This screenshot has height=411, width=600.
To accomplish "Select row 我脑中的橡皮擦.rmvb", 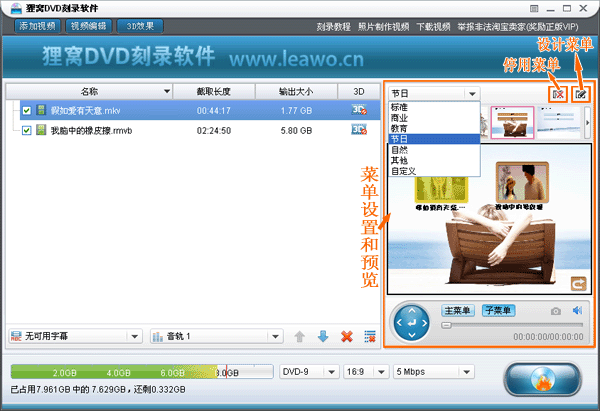I will point(200,130).
